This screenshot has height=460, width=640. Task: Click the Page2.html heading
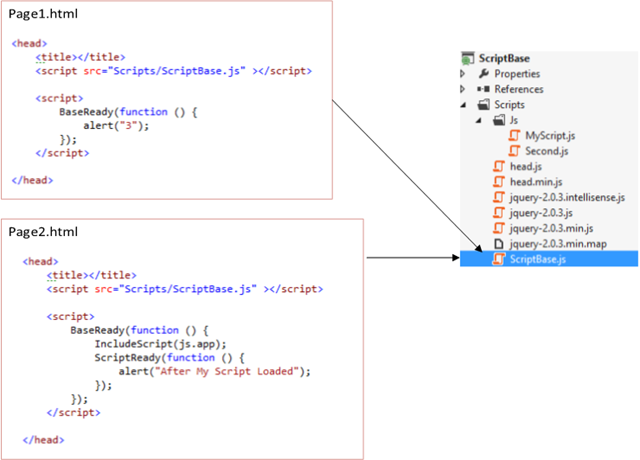pyautogui.click(x=43, y=232)
